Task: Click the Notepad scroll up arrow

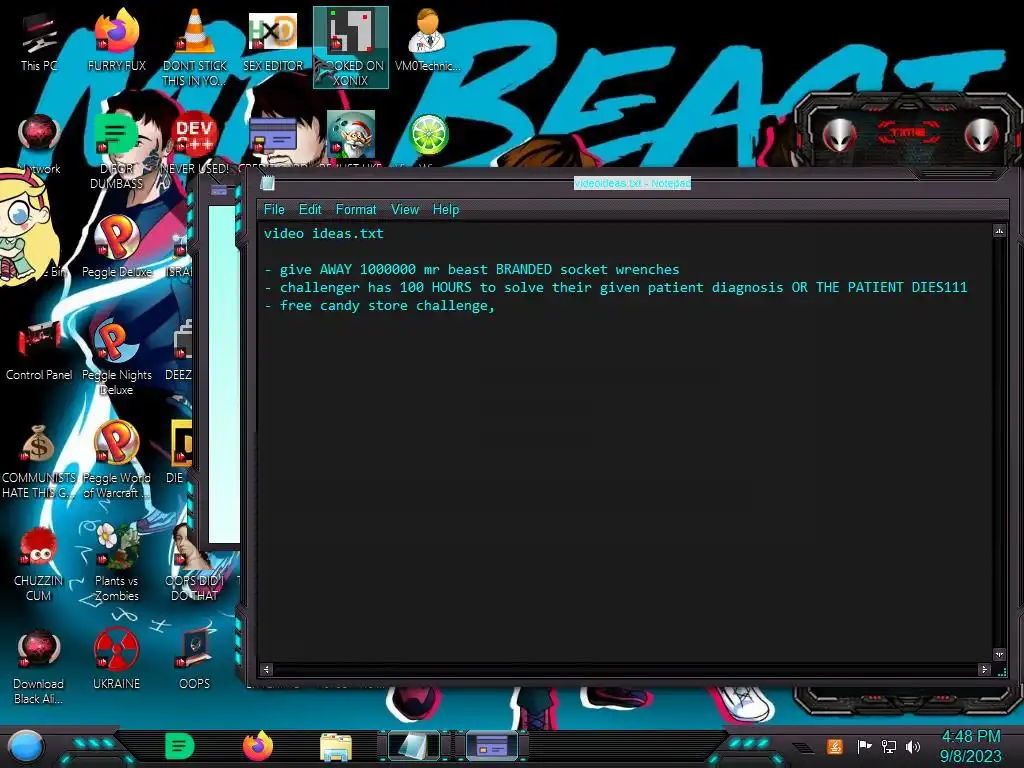Action: point(999,231)
